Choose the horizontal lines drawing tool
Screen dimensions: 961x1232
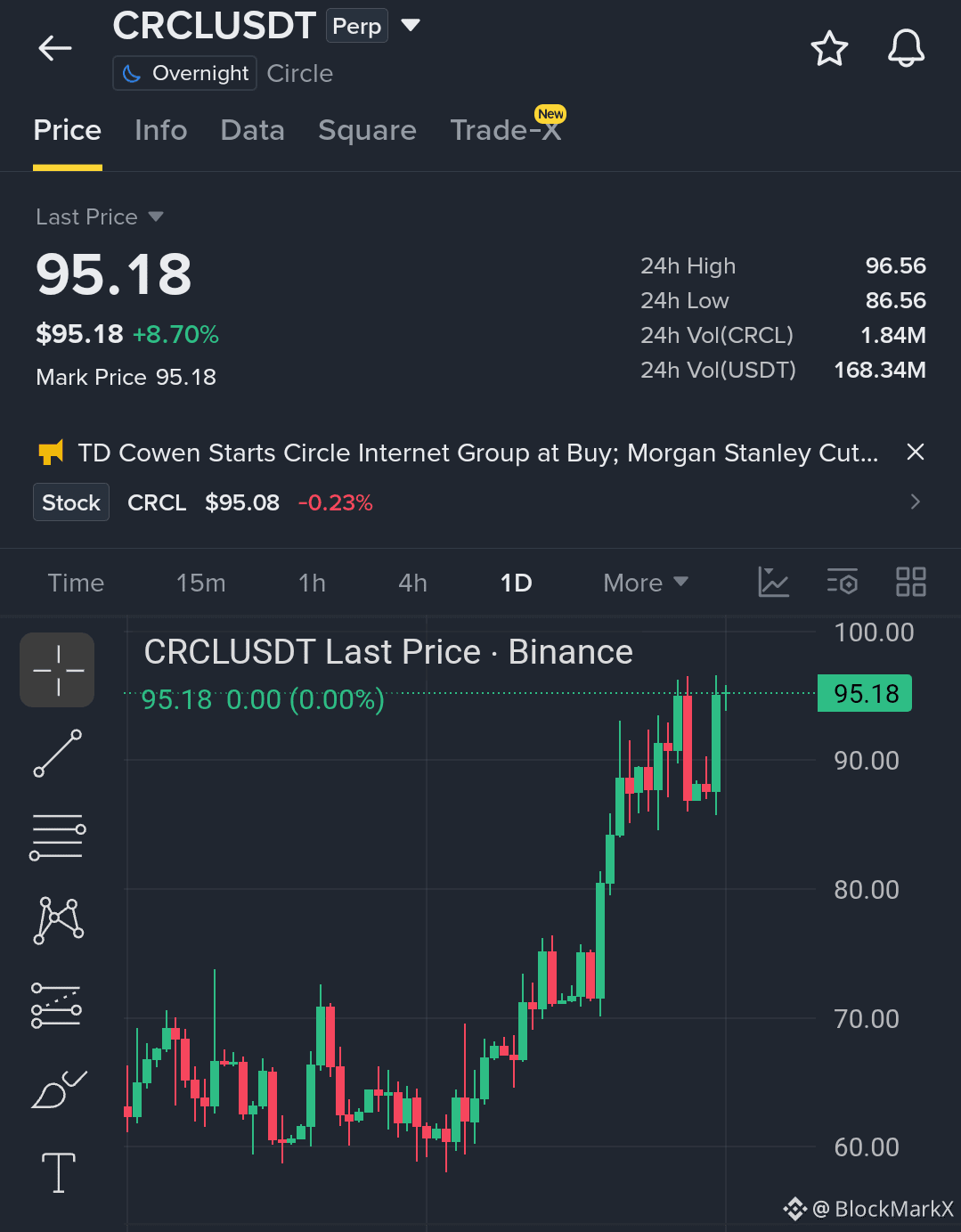pos(58,836)
